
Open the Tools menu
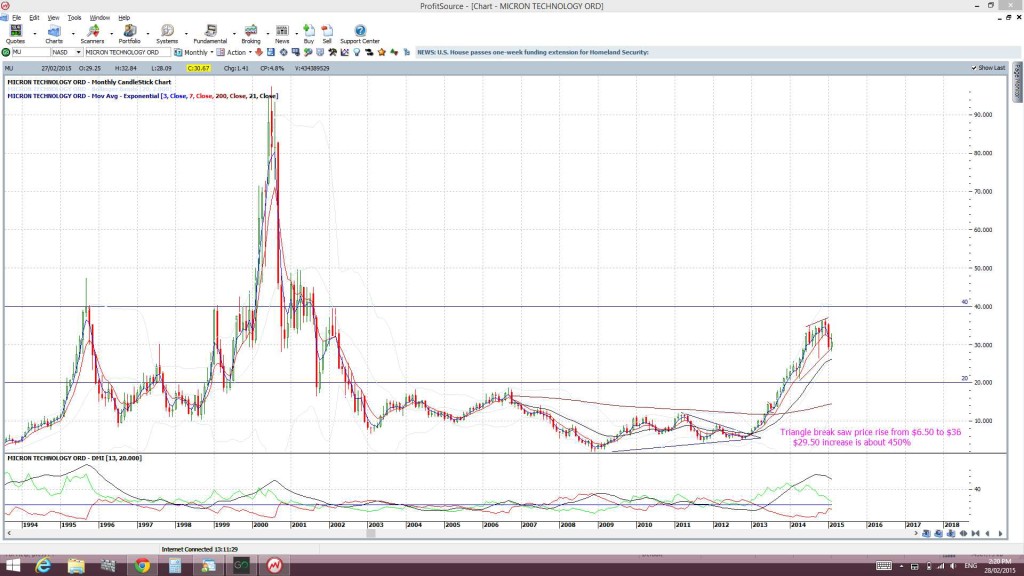[x=74, y=18]
